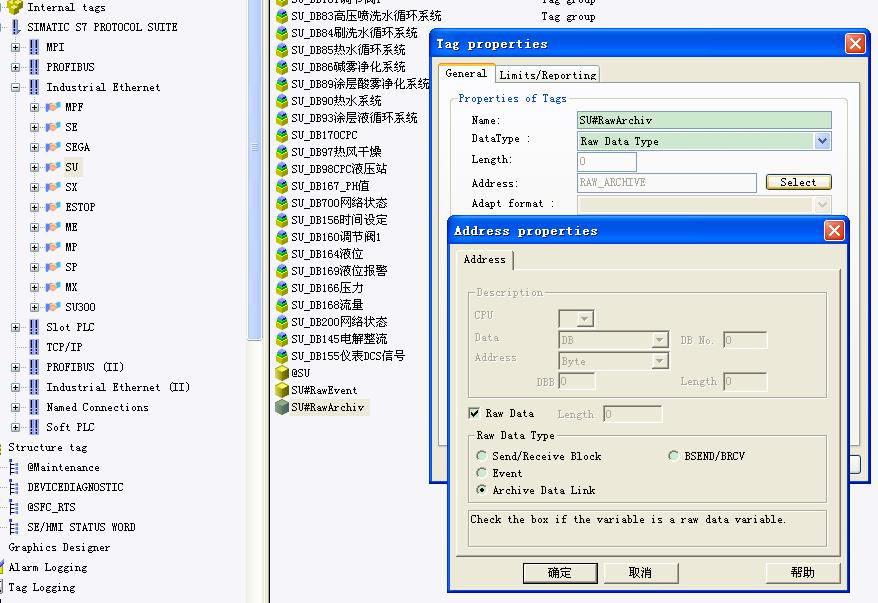Close the Address properties dialog
This screenshot has height=603, width=878.
[834, 230]
